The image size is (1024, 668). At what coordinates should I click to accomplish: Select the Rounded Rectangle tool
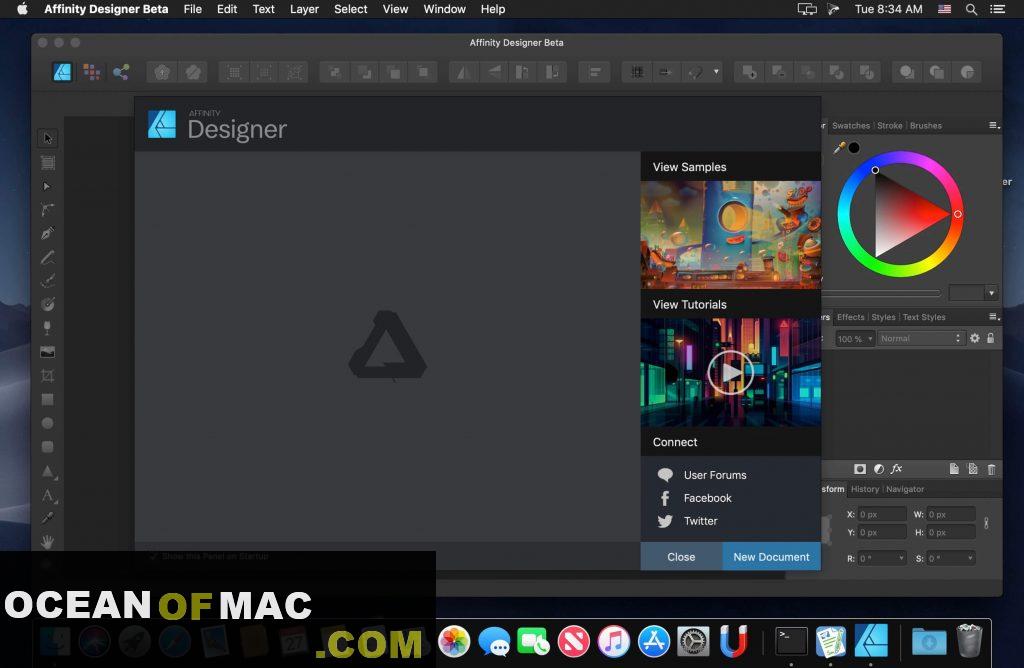pos(48,447)
